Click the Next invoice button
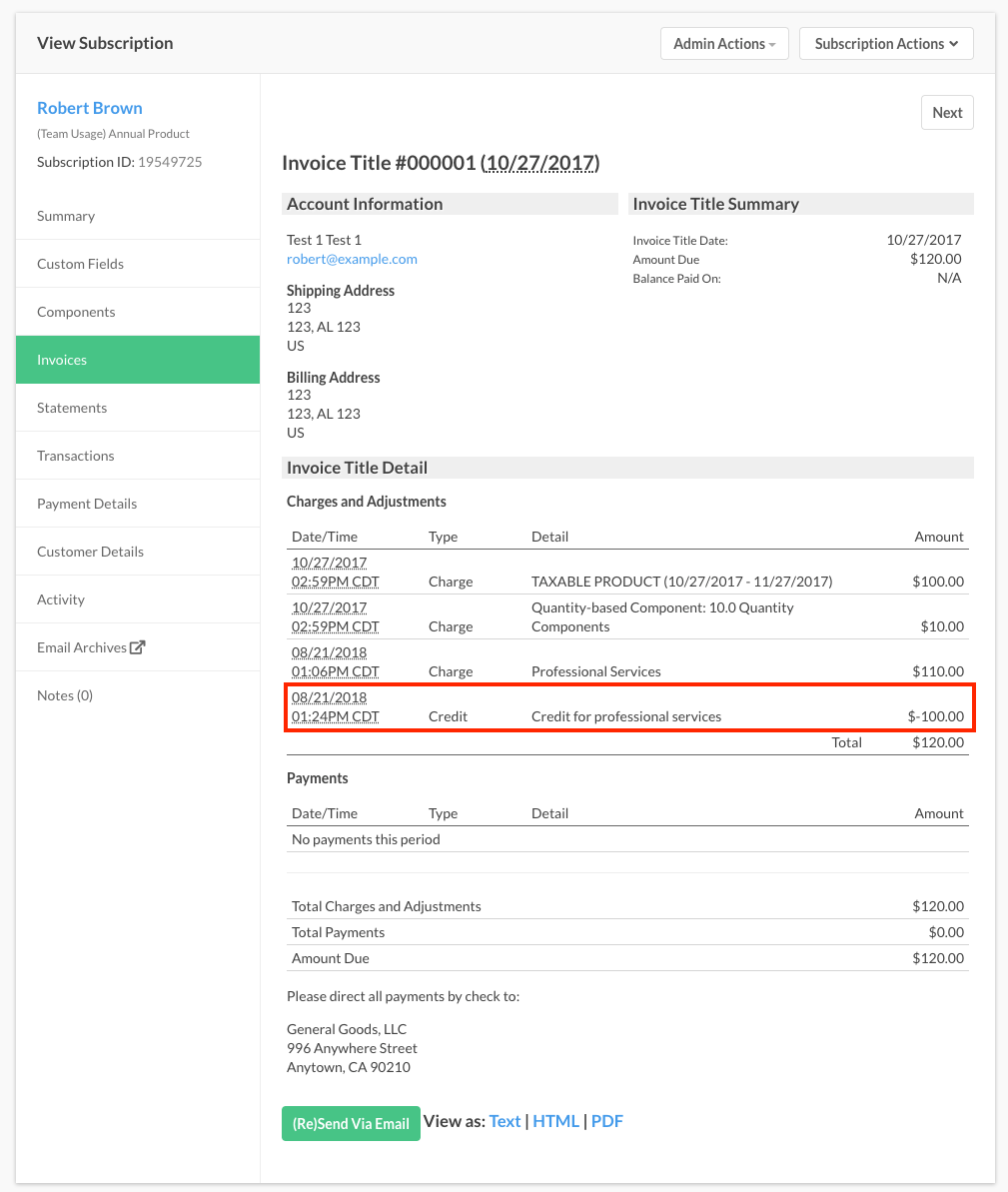Viewport: 1008px width, 1192px height. 947,113
